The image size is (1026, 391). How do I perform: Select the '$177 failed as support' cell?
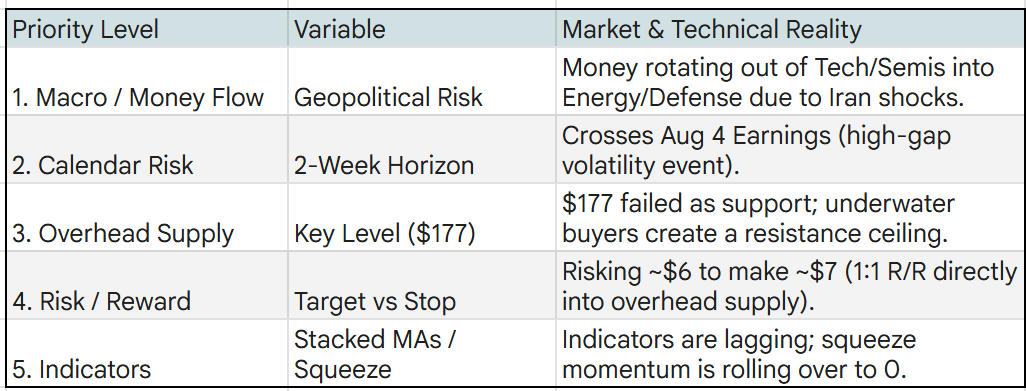[x=788, y=218]
